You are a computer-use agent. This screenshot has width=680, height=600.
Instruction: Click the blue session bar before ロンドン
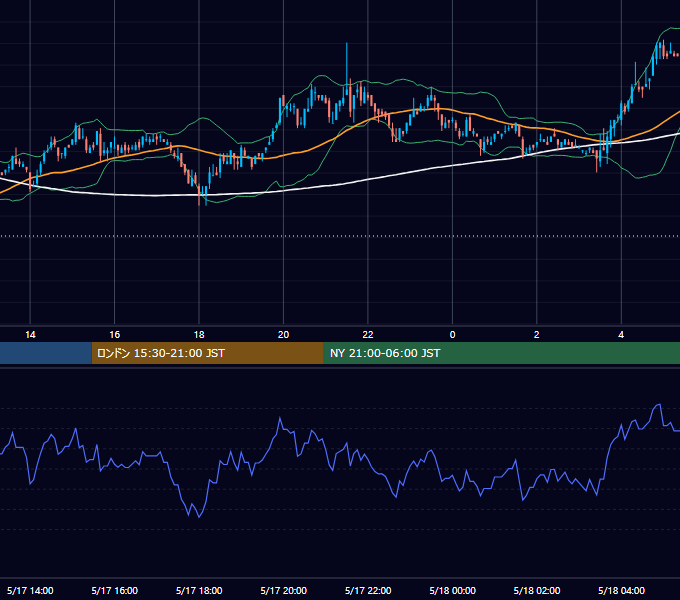[46, 353]
